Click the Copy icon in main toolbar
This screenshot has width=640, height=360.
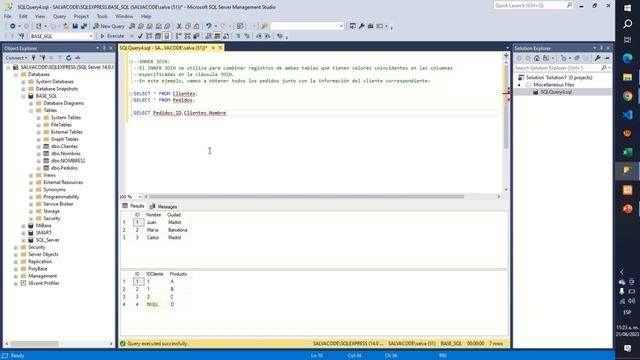188,26
